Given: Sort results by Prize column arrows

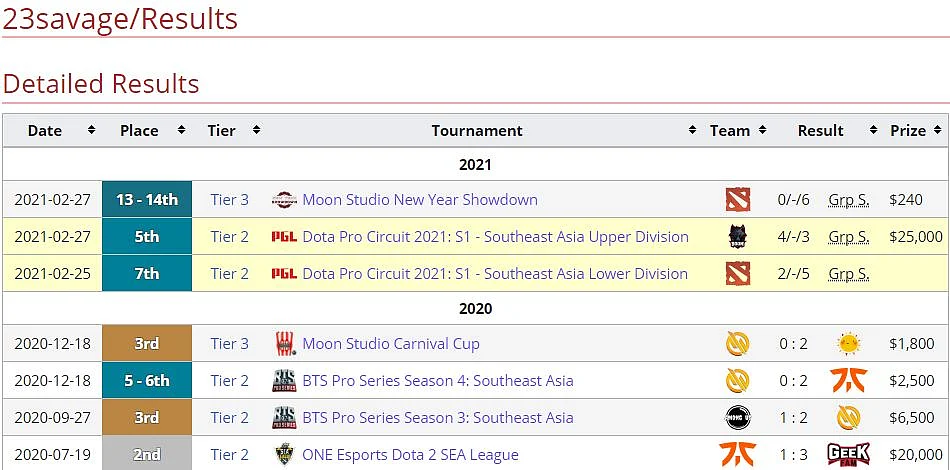Looking at the screenshot, I should tap(937, 130).
